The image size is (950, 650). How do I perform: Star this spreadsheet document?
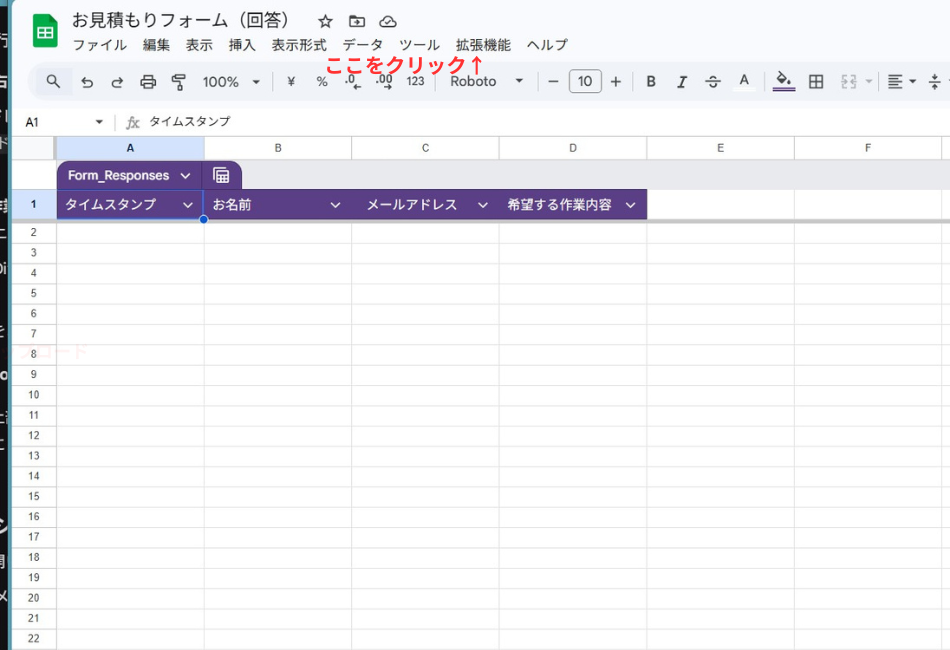[325, 21]
